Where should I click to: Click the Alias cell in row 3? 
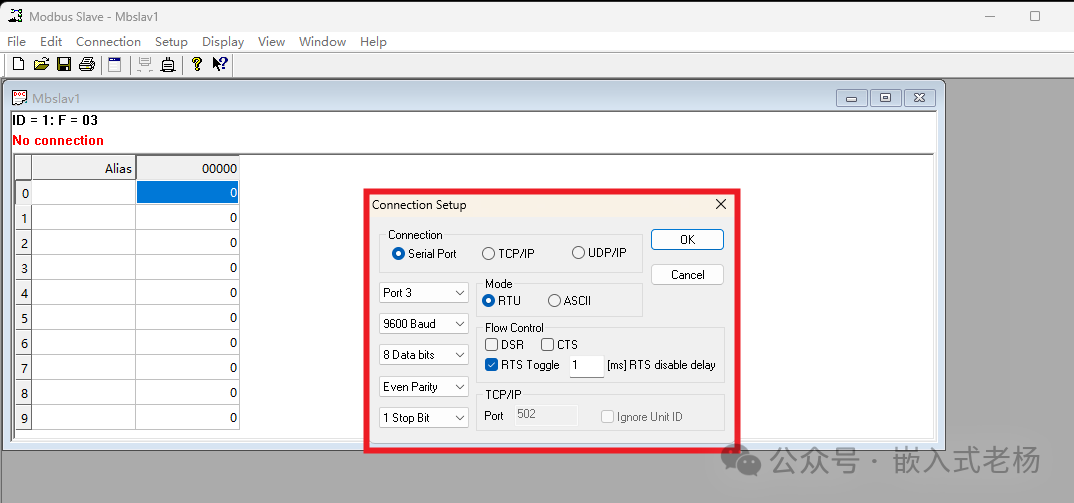[84, 268]
